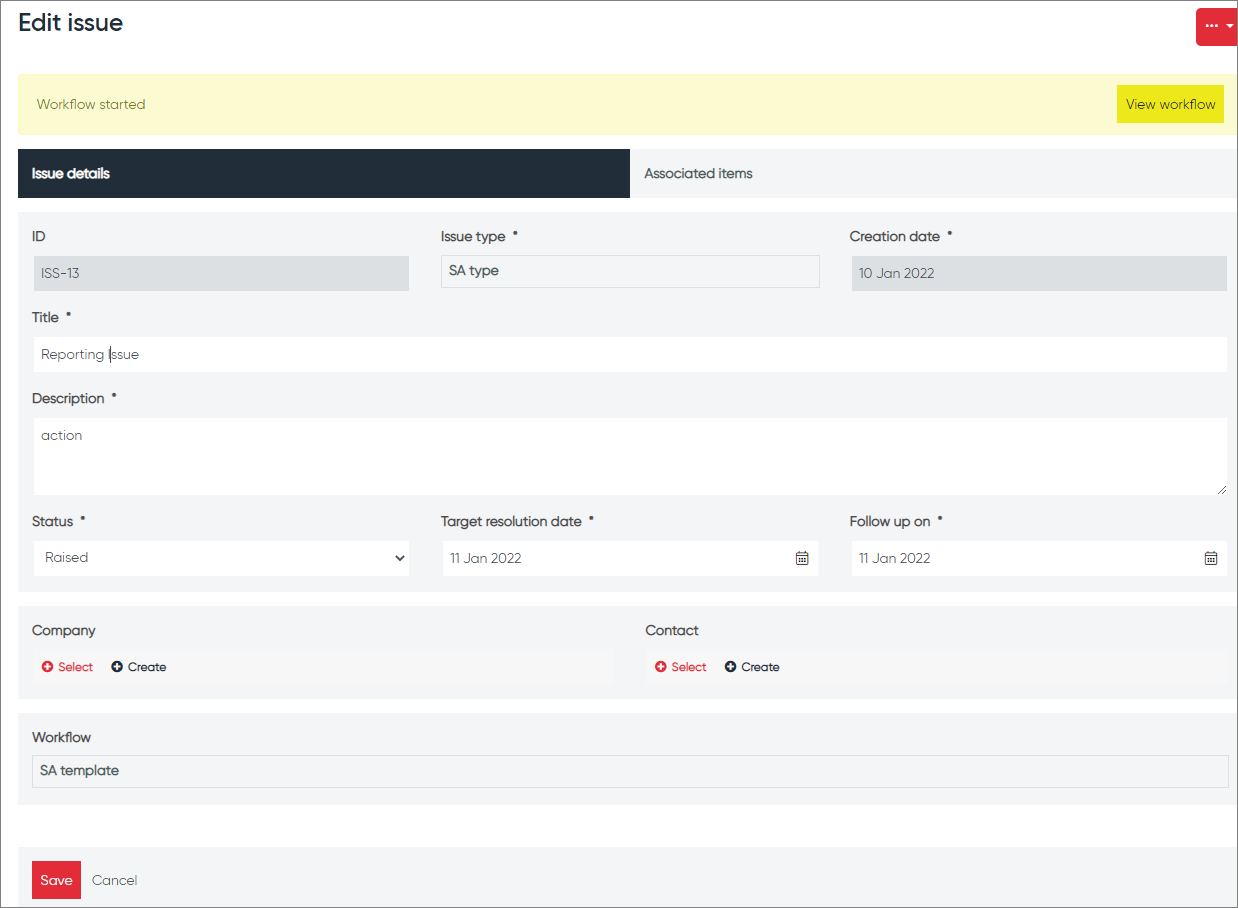The height and width of the screenshot is (908, 1238).
Task: Click the ID field showing ISS-13
Action: [221, 273]
